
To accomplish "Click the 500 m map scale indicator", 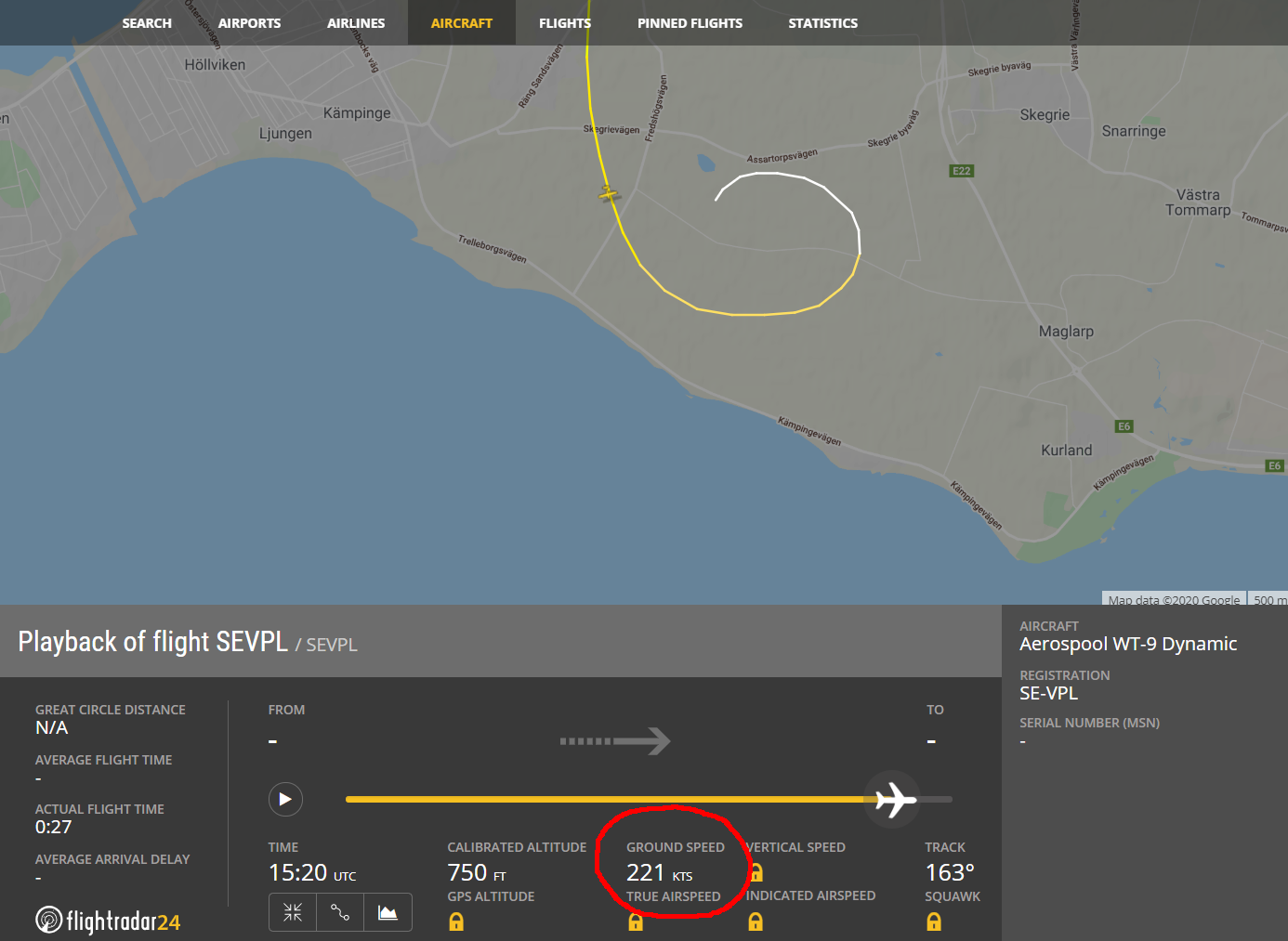I will click(x=1268, y=599).
